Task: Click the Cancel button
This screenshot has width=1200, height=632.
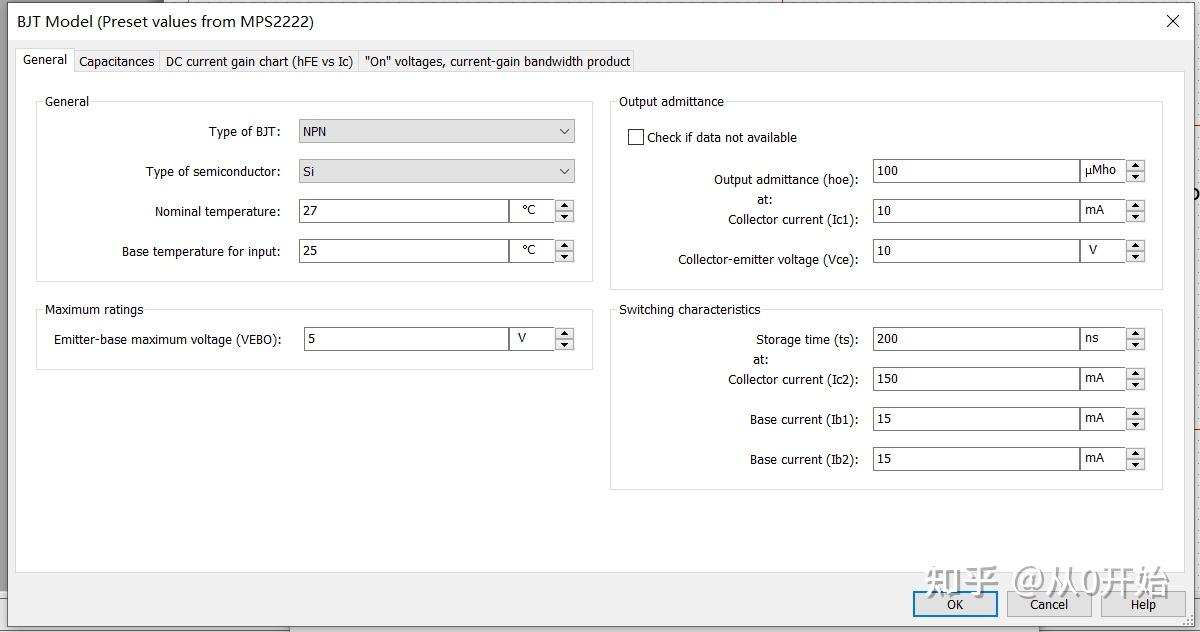Action: point(1049,604)
